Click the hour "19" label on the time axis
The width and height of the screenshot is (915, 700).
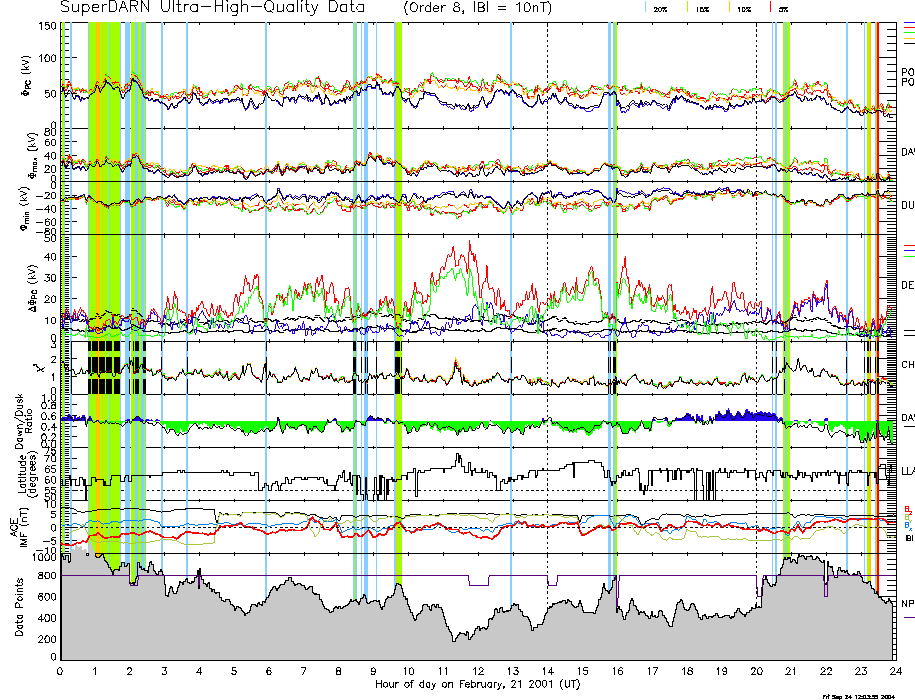coord(722,671)
